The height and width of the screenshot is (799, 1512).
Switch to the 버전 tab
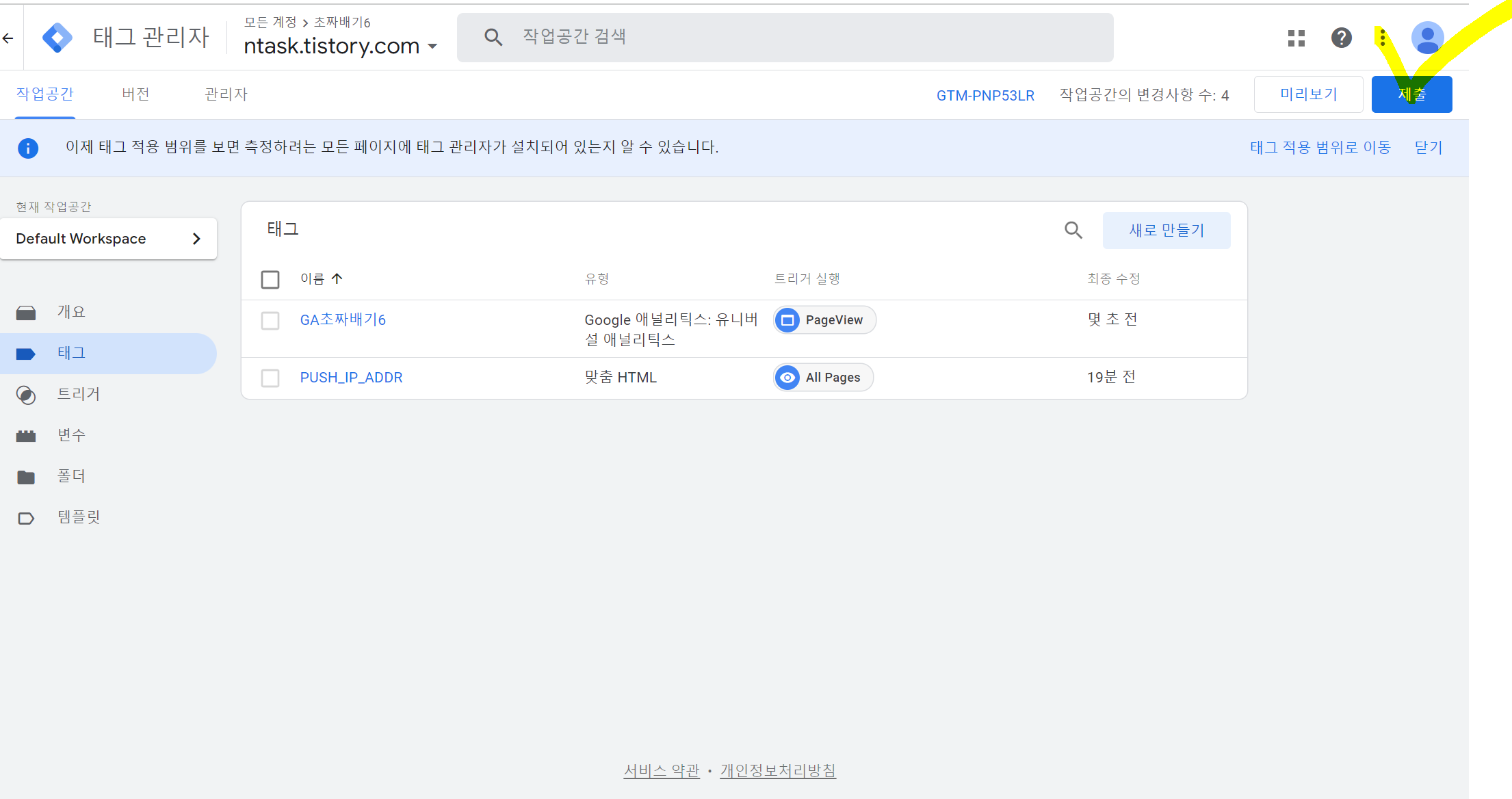tap(135, 94)
